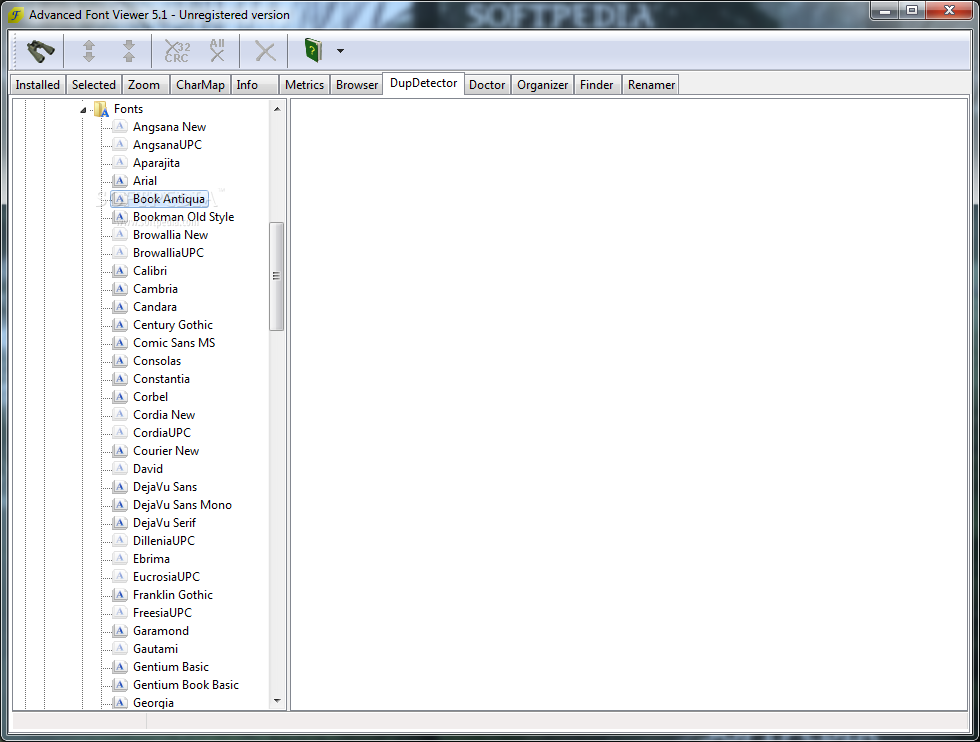980x742 pixels.
Task: Click the delete All duplicates icon
Action: (217, 51)
